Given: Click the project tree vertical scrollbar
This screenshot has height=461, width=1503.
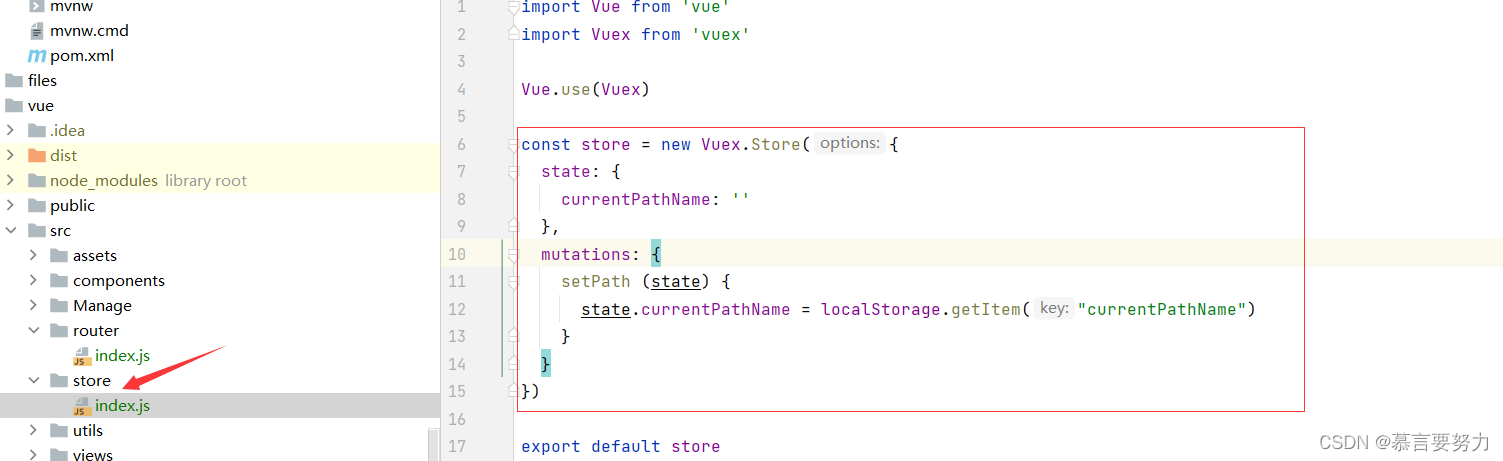Looking at the screenshot, I should 433,445.
